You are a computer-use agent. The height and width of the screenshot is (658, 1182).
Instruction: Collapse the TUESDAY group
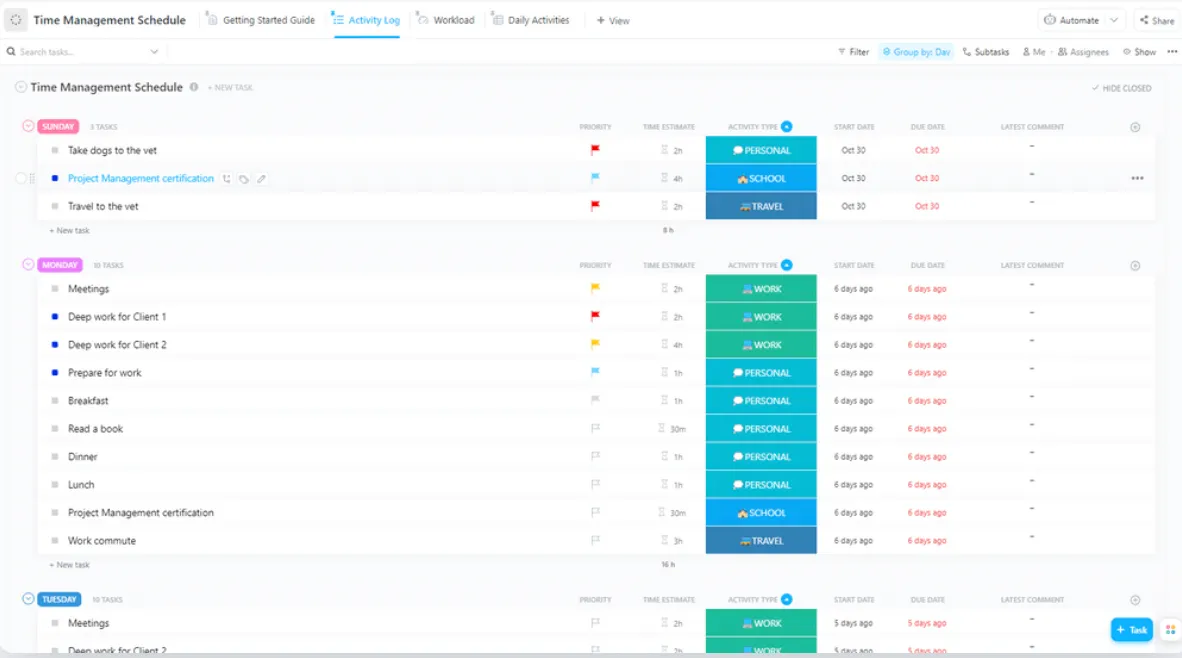(x=28, y=598)
